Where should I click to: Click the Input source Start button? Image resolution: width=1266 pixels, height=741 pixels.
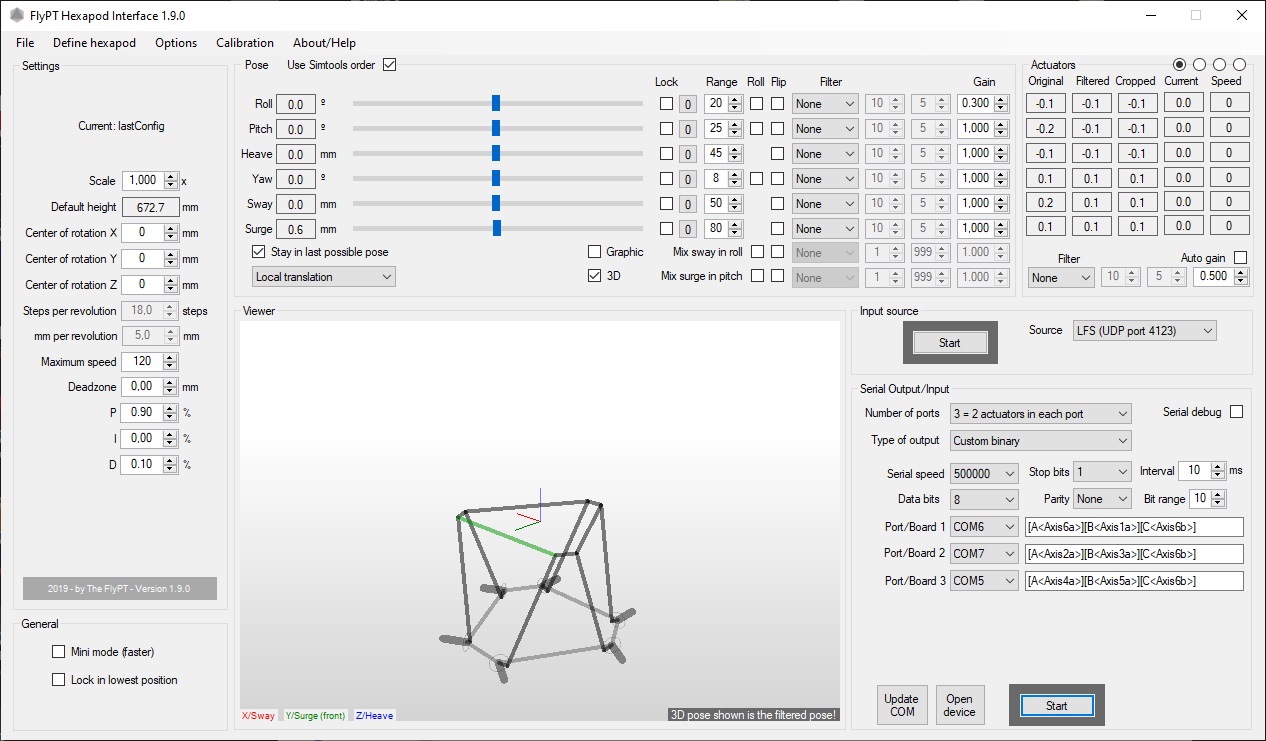click(x=949, y=343)
